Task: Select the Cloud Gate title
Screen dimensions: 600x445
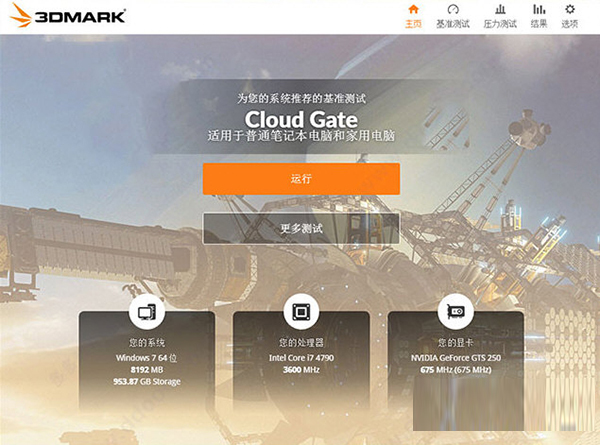Action: [301, 119]
